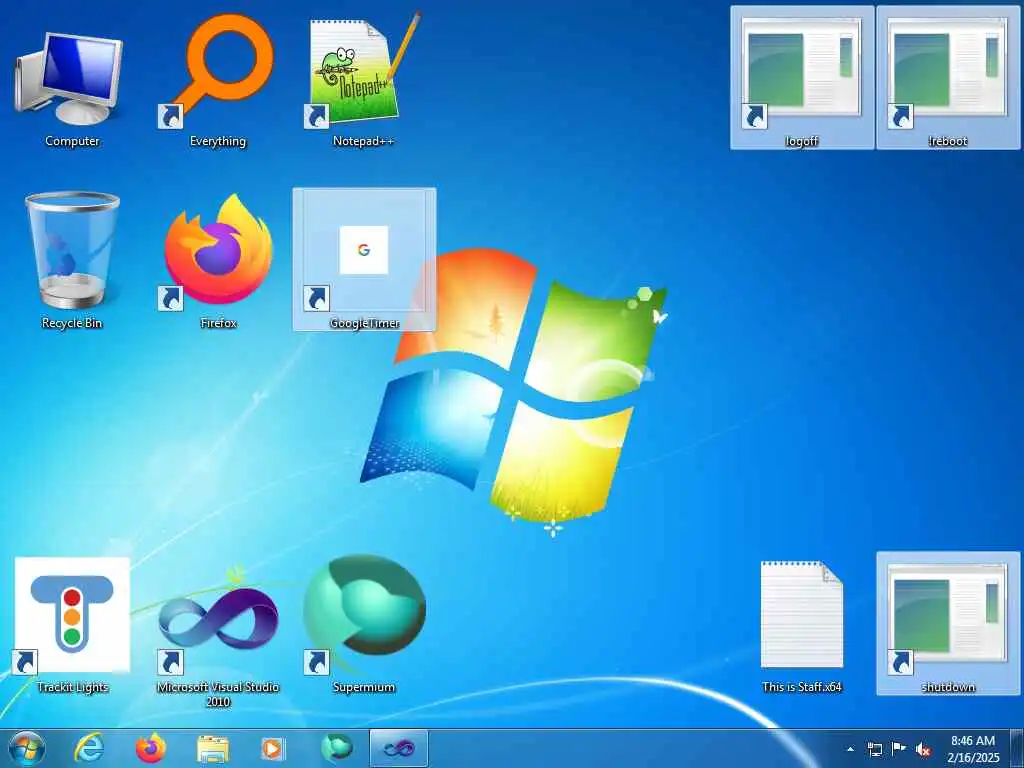Launch Supermium from the taskbar

pyautogui.click(x=336, y=748)
